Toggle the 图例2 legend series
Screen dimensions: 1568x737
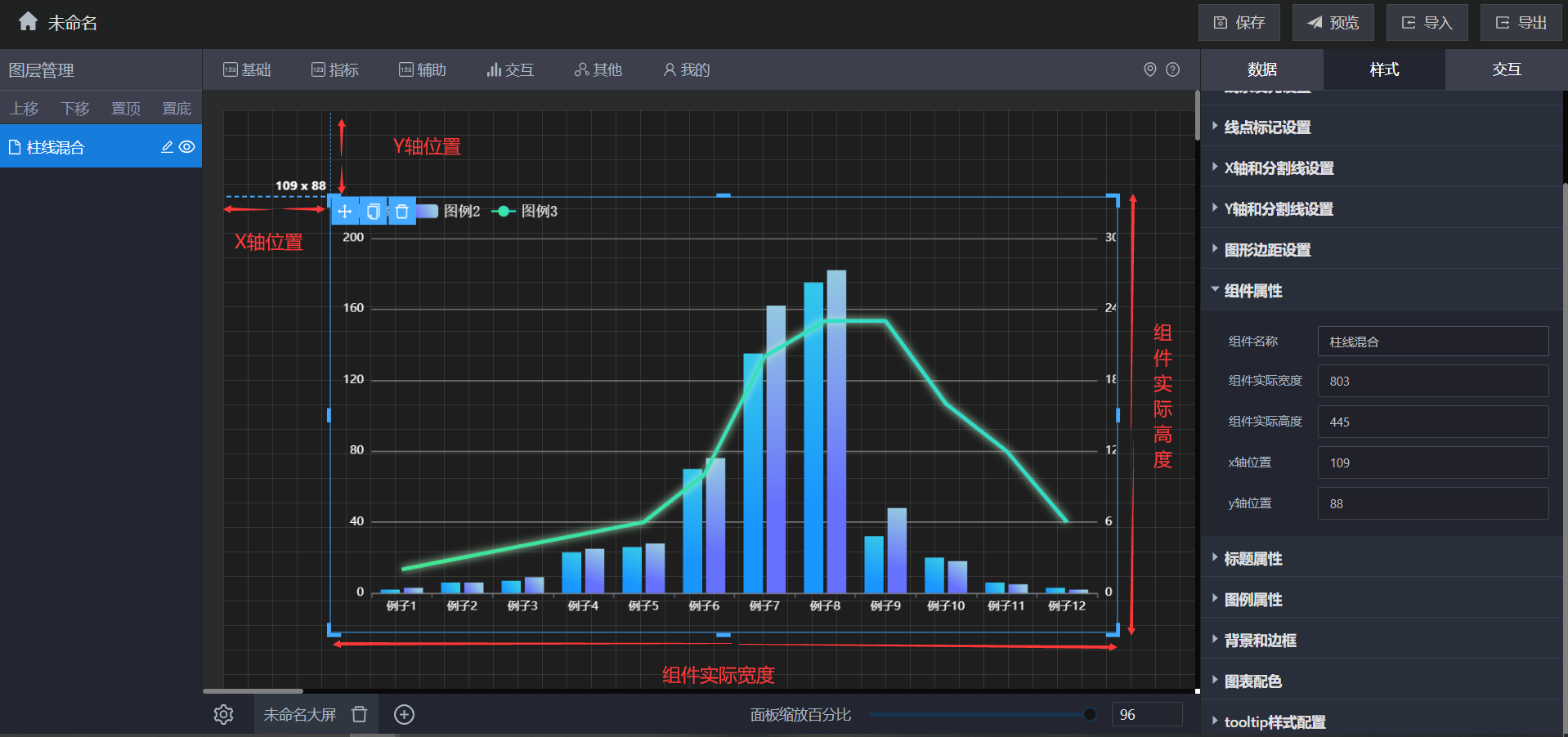460,212
